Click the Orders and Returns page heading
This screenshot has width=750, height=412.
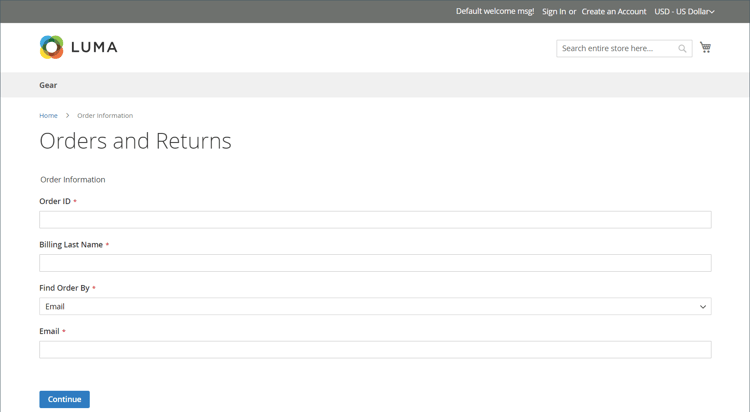tap(135, 141)
